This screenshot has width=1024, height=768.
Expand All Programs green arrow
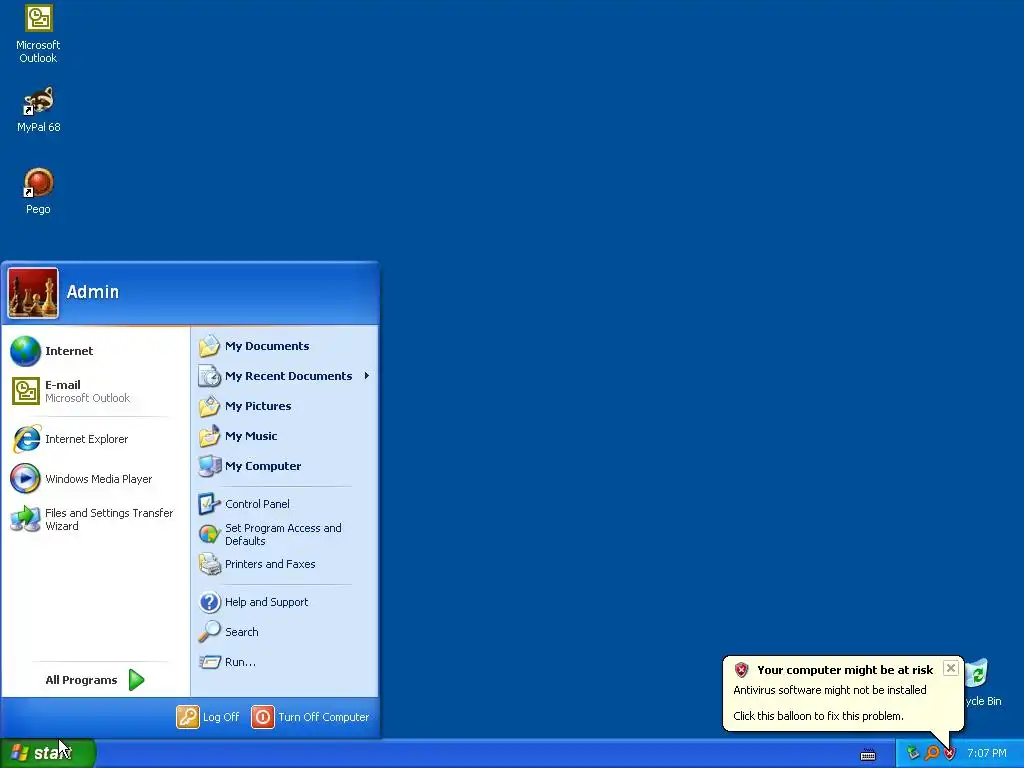tap(136, 680)
